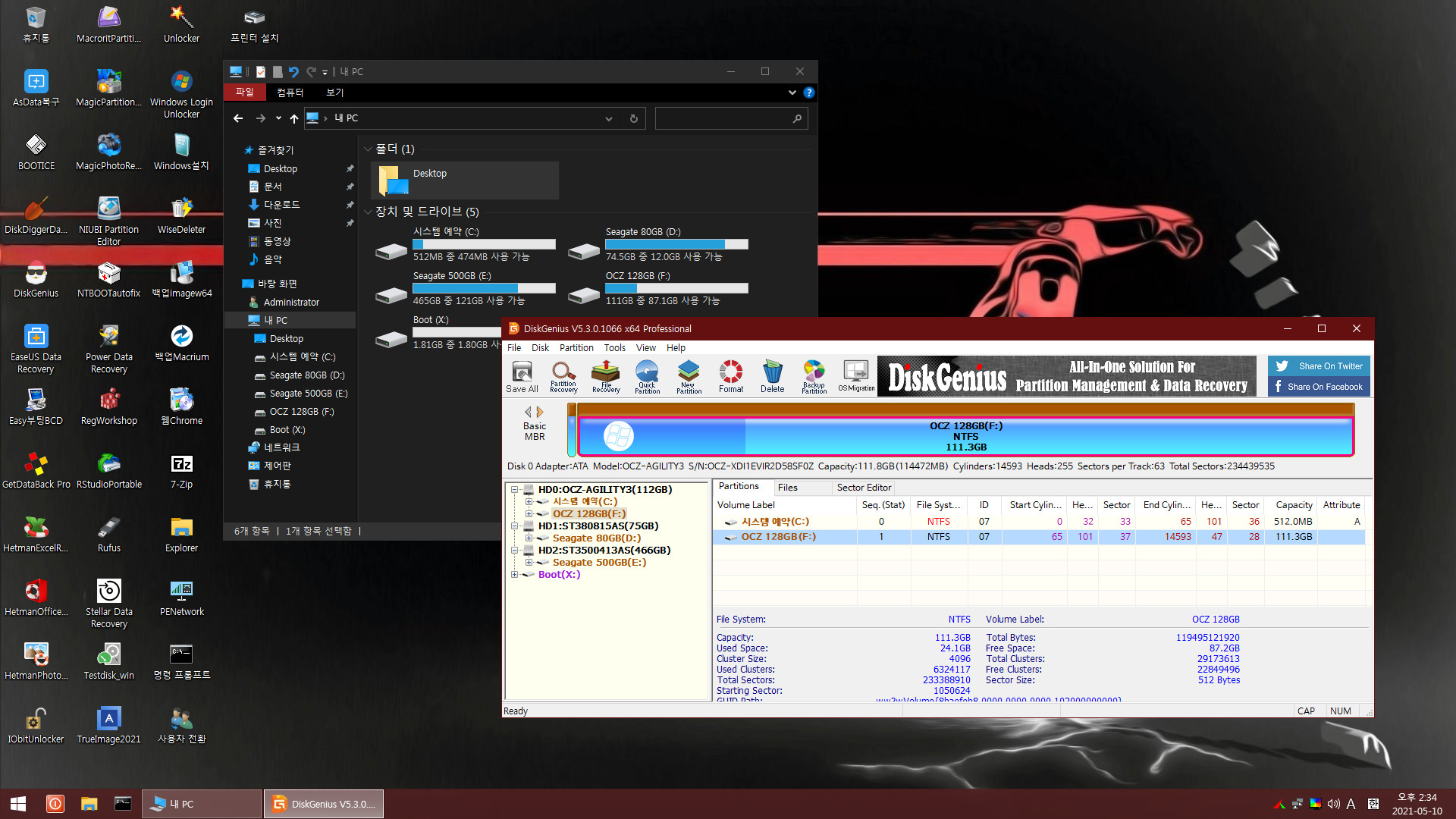This screenshot has width=1456, height=819.
Task: Click the Delete partition toolbar icon
Action: coord(772,376)
